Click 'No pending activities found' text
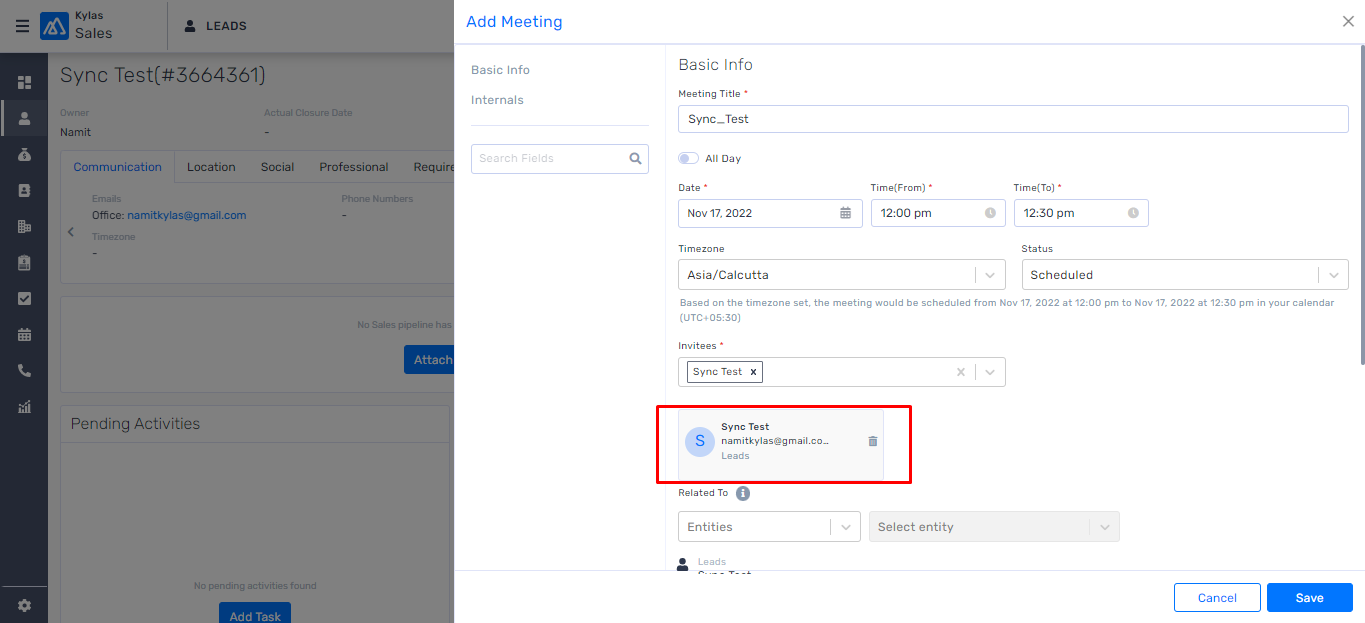 click(255, 586)
